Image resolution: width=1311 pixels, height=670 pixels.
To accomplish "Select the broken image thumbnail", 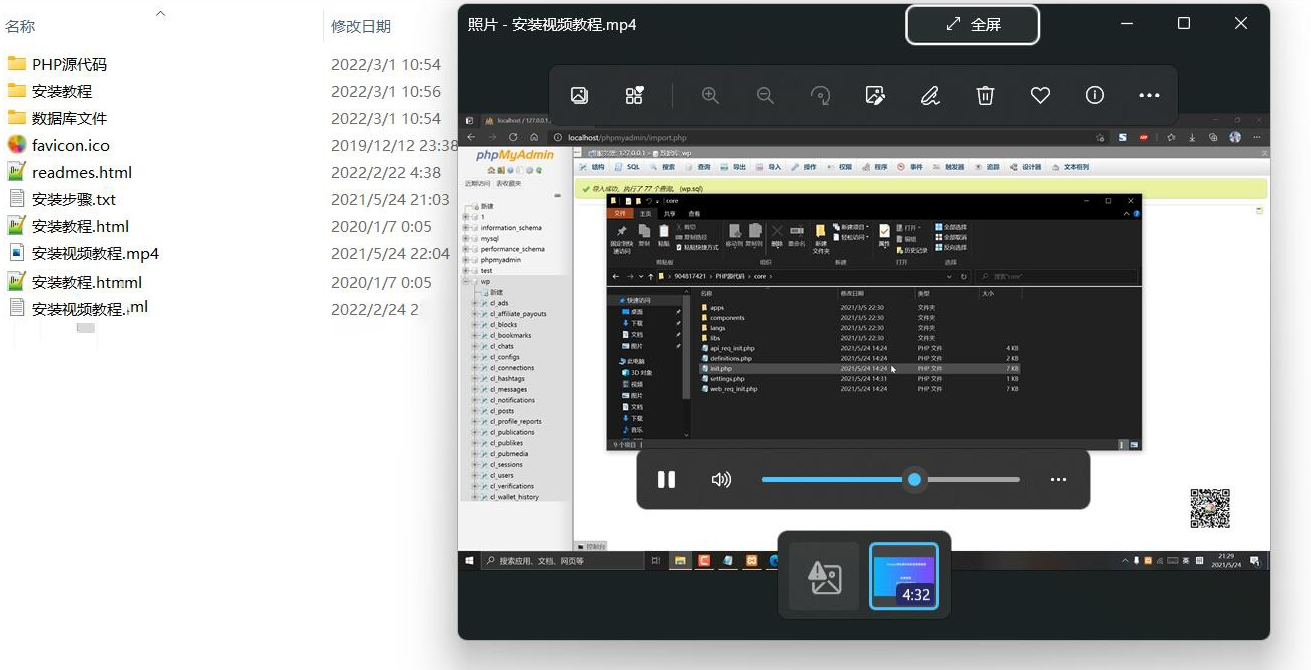I will [x=824, y=576].
